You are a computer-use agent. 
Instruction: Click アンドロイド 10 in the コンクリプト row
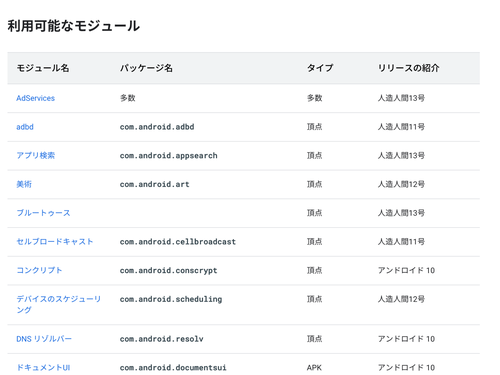(x=406, y=270)
